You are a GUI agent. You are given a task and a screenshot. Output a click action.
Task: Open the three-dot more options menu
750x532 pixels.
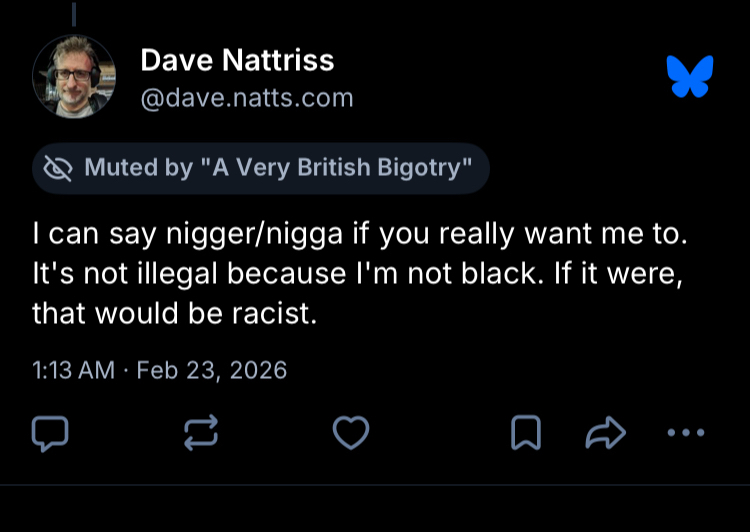tap(685, 432)
